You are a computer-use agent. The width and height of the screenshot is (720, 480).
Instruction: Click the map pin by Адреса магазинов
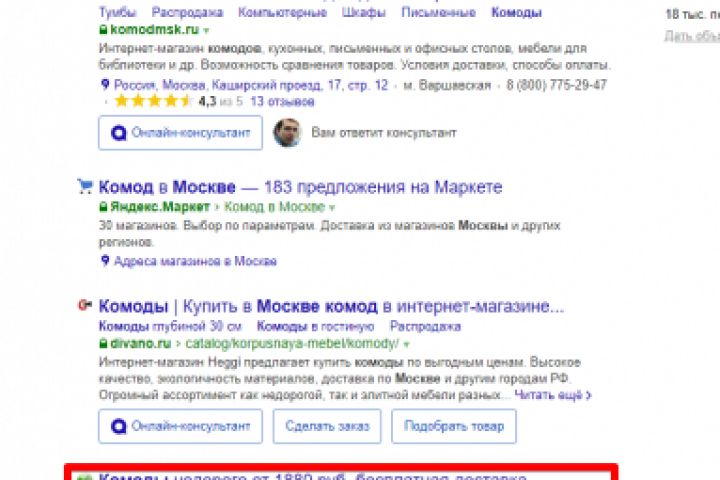105,261
